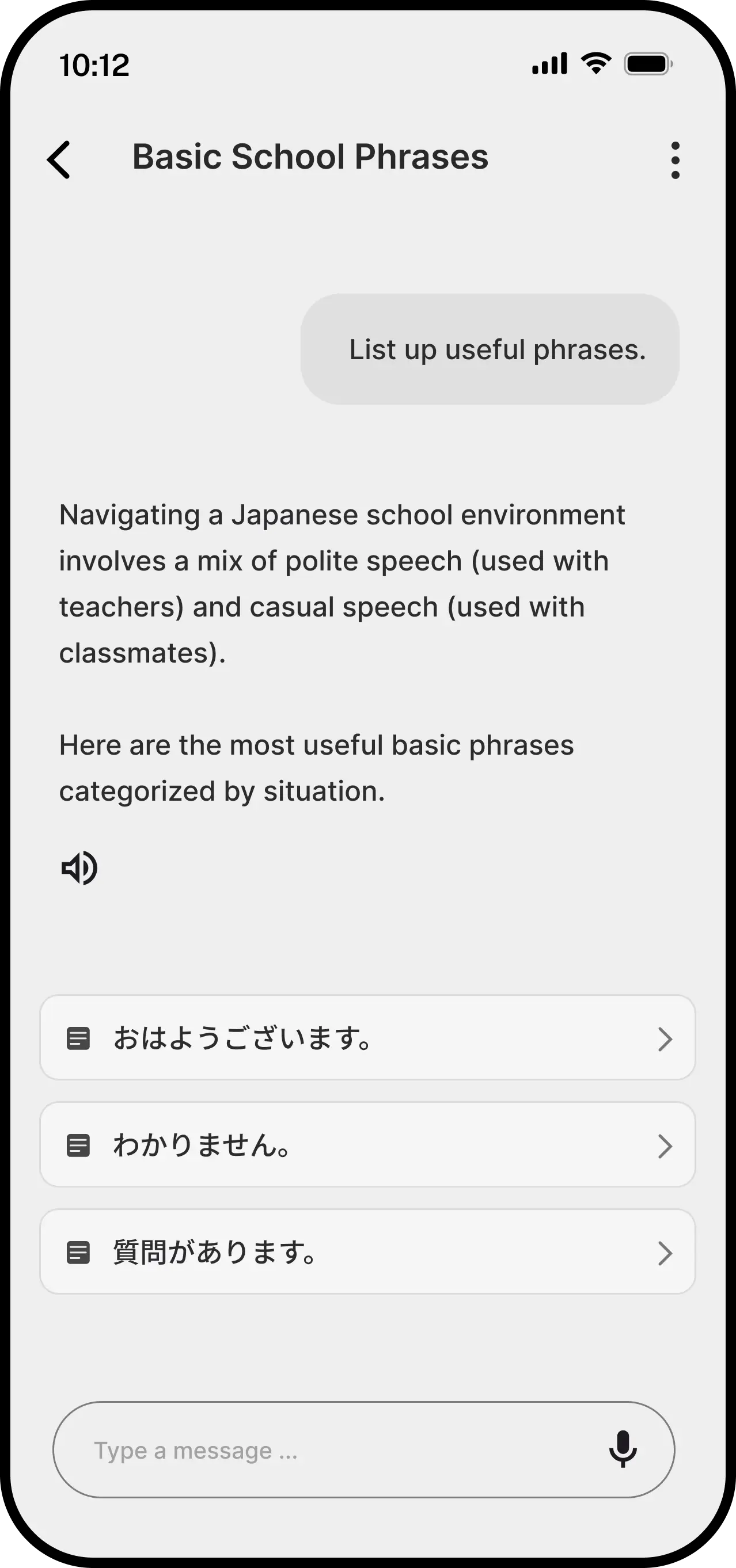Tap the 10:12 clock in status bar
The height and width of the screenshot is (1568, 736).
click(x=94, y=65)
